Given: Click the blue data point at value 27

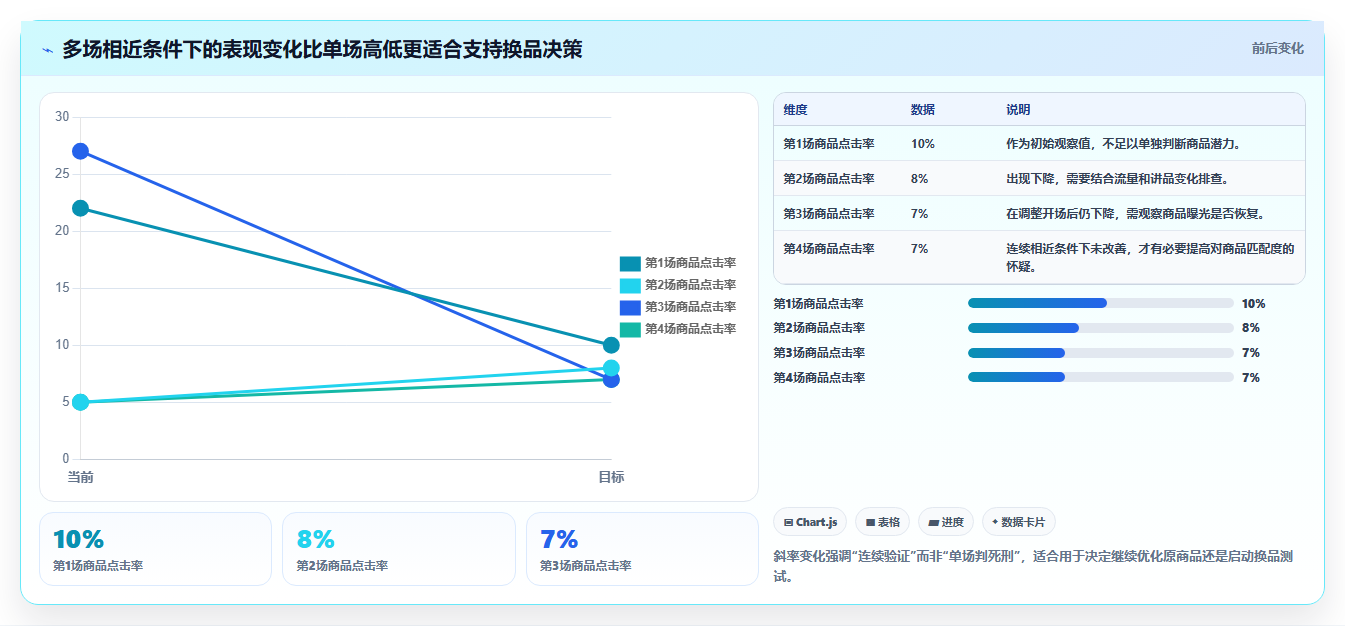Looking at the screenshot, I should (x=80, y=151).
